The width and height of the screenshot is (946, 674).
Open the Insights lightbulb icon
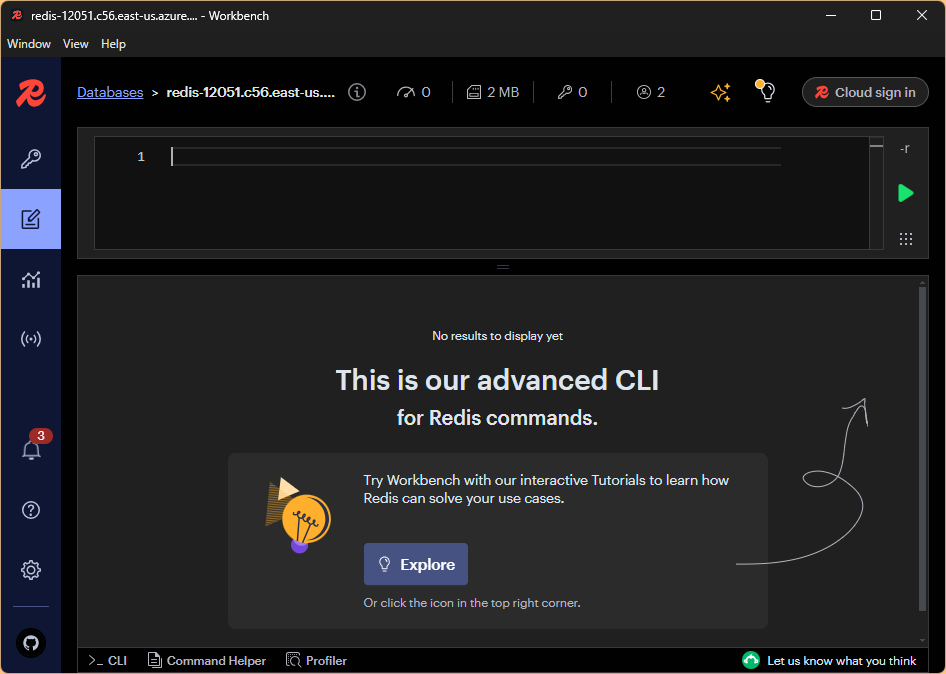pos(766,92)
